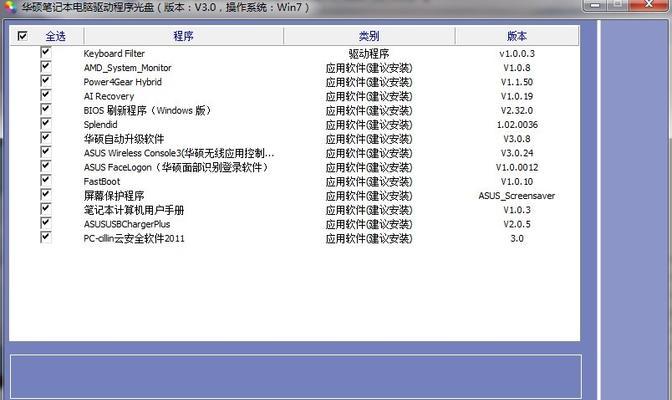Screen dimensions: 672x400
Task: Uncheck the BIOS 刷新程序 checkbox
Action: tap(46, 109)
